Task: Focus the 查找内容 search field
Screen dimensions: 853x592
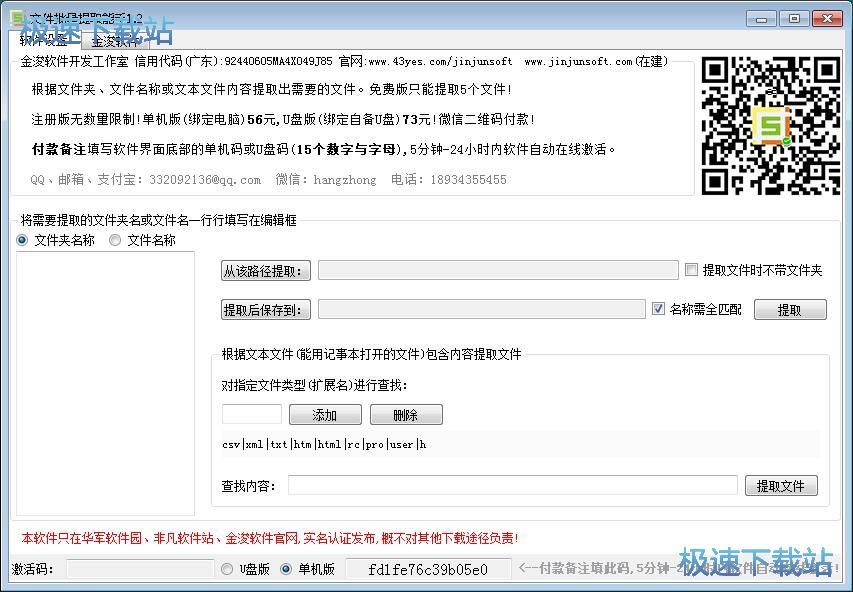Action: point(512,485)
